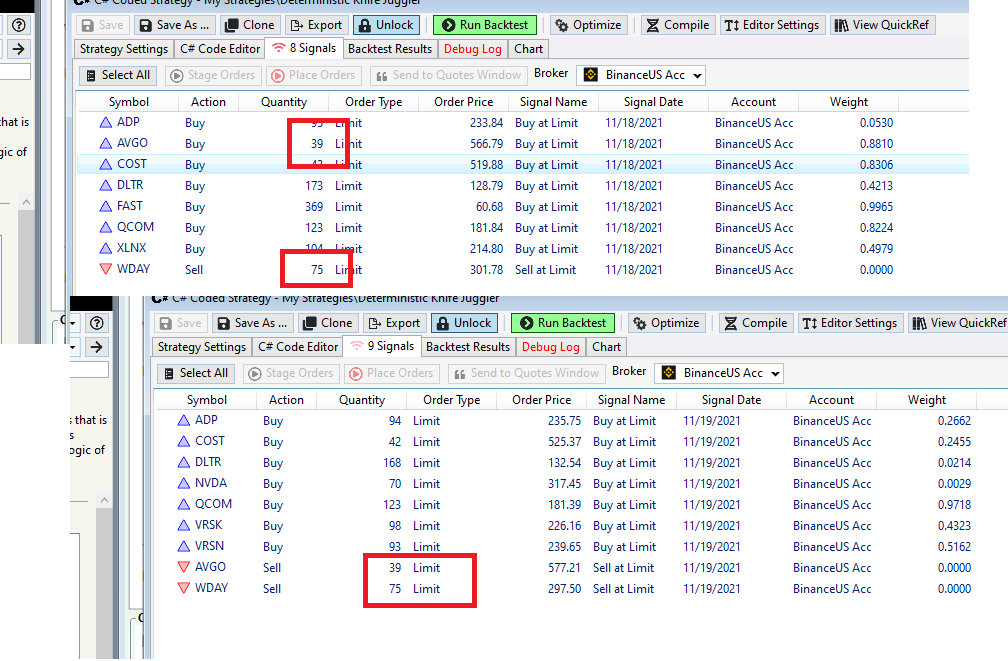
Task: Toggle Unlock in the lower window toolbar
Action: click(x=464, y=323)
